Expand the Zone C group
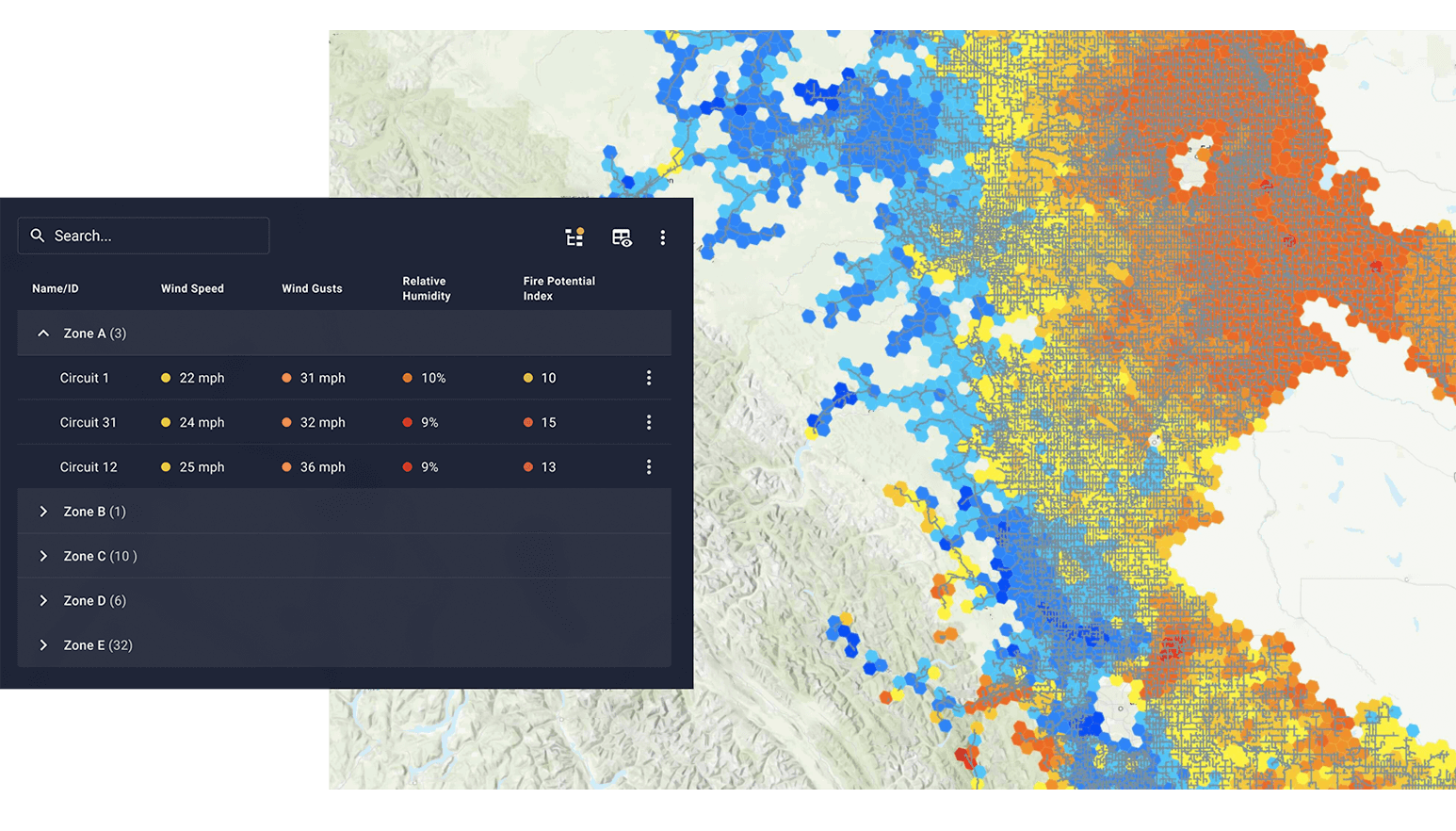The image size is (1456, 831). (x=43, y=556)
